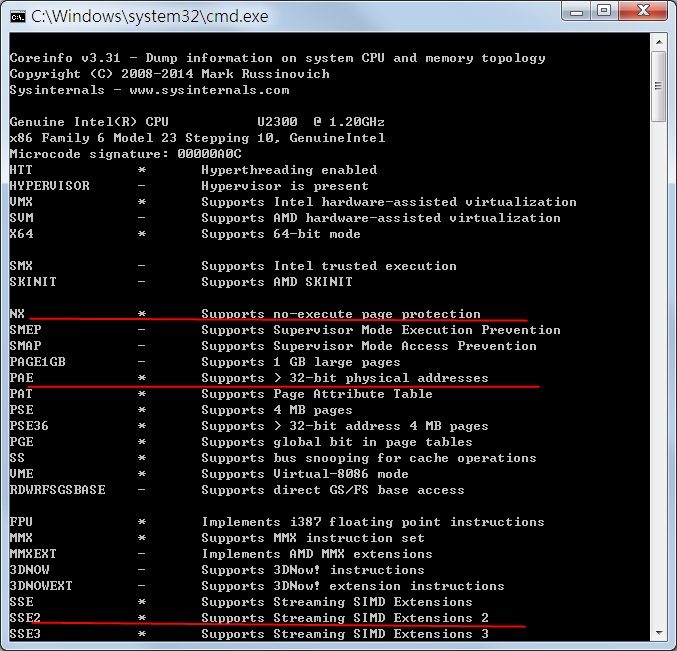Click 'Supports 64-bit mode' description
This screenshot has height=651, width=677.
point(281,234)
